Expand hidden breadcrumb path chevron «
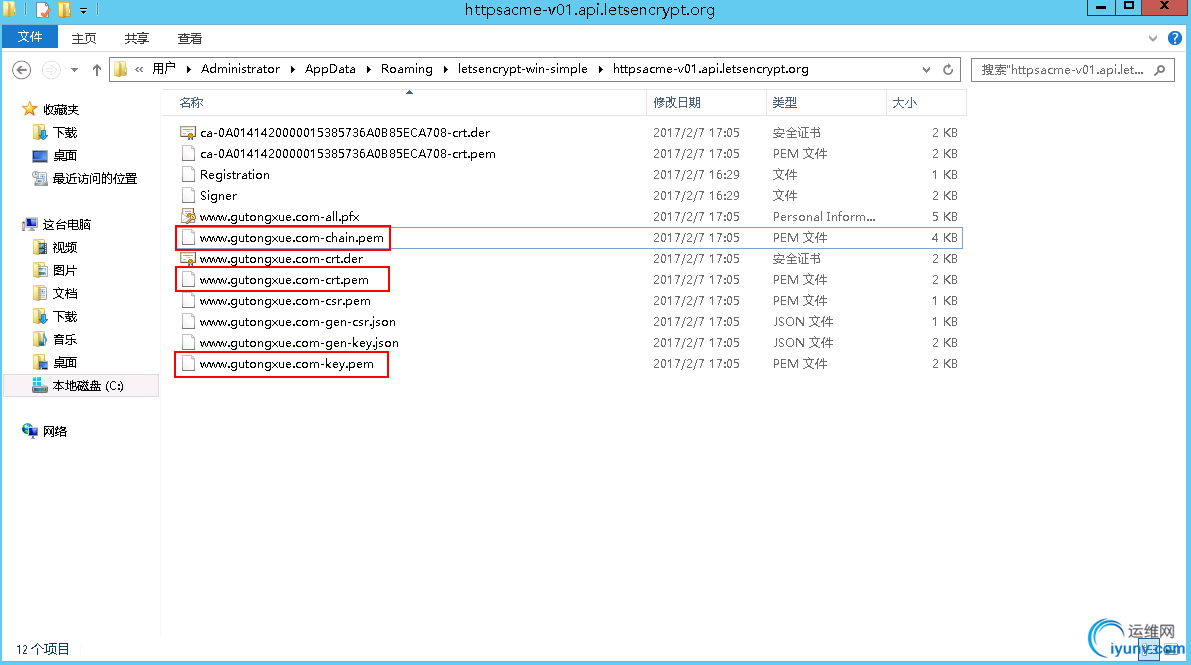 click(139, 69)
